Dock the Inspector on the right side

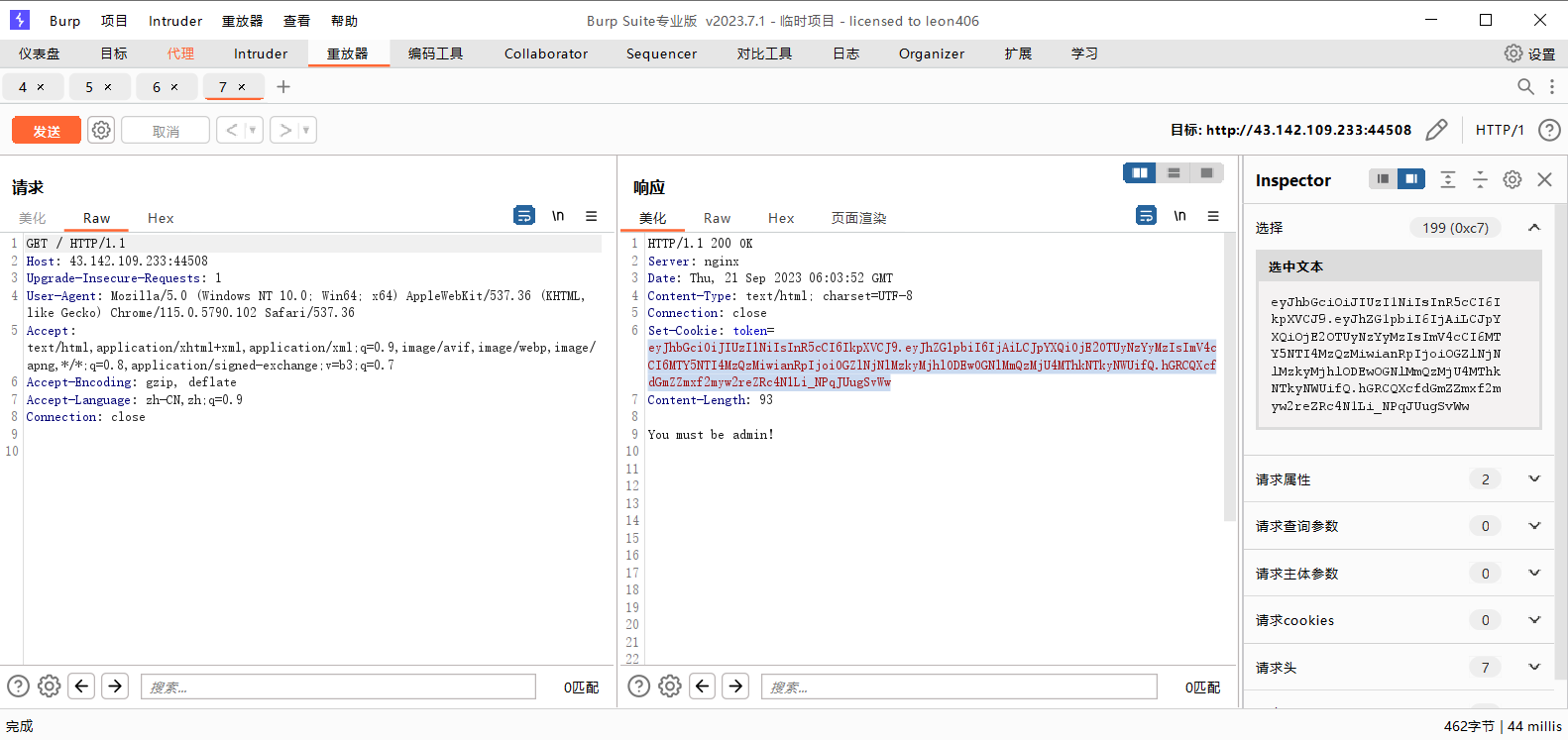(1411, 179)
